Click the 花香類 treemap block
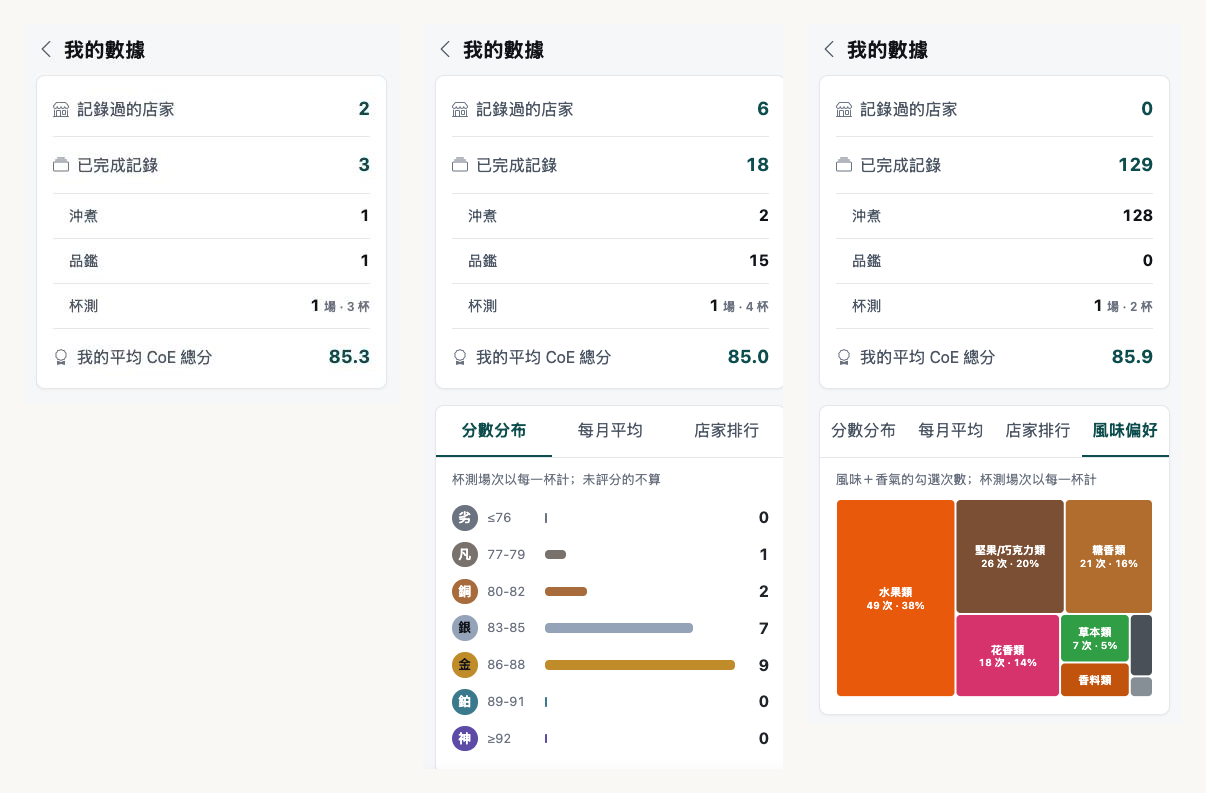Screen dimensions: 1206x793 tap(1007, 655)
